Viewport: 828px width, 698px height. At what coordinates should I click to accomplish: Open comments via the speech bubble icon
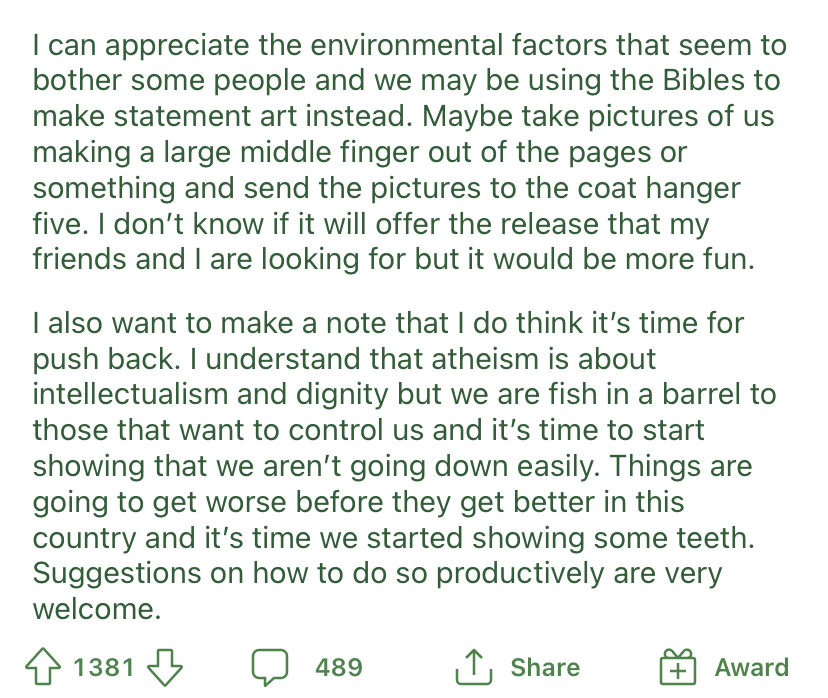(270, 667)
